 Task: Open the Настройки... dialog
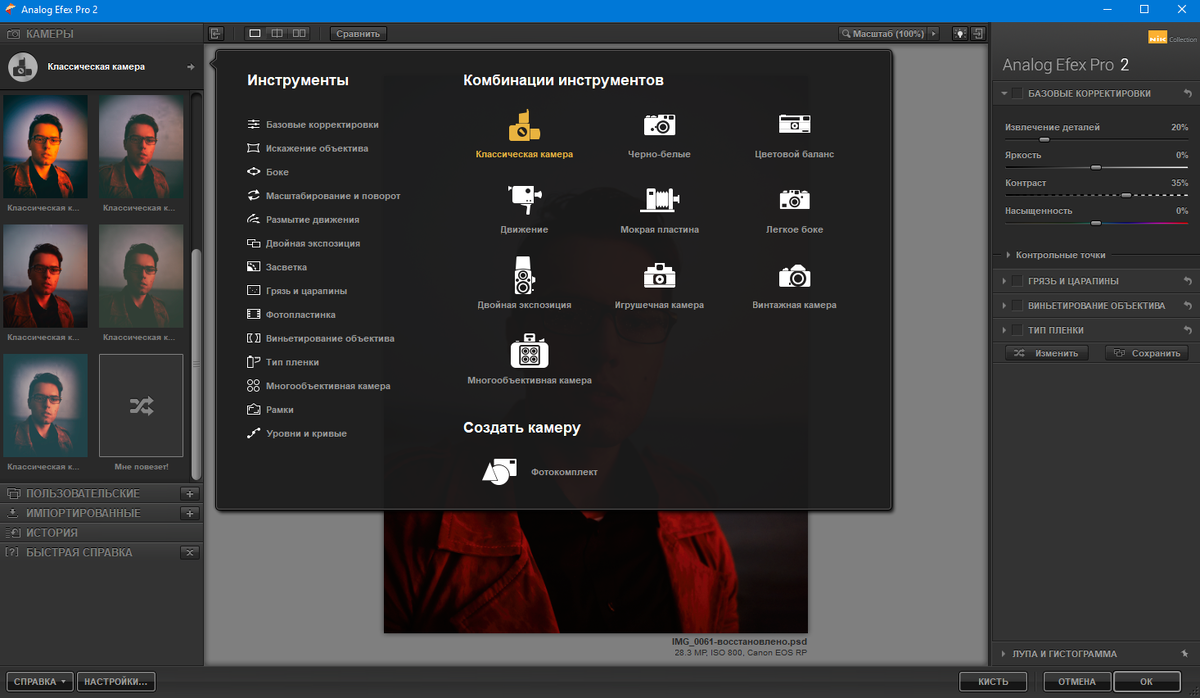pyautogui.click(x=117, y=682)
